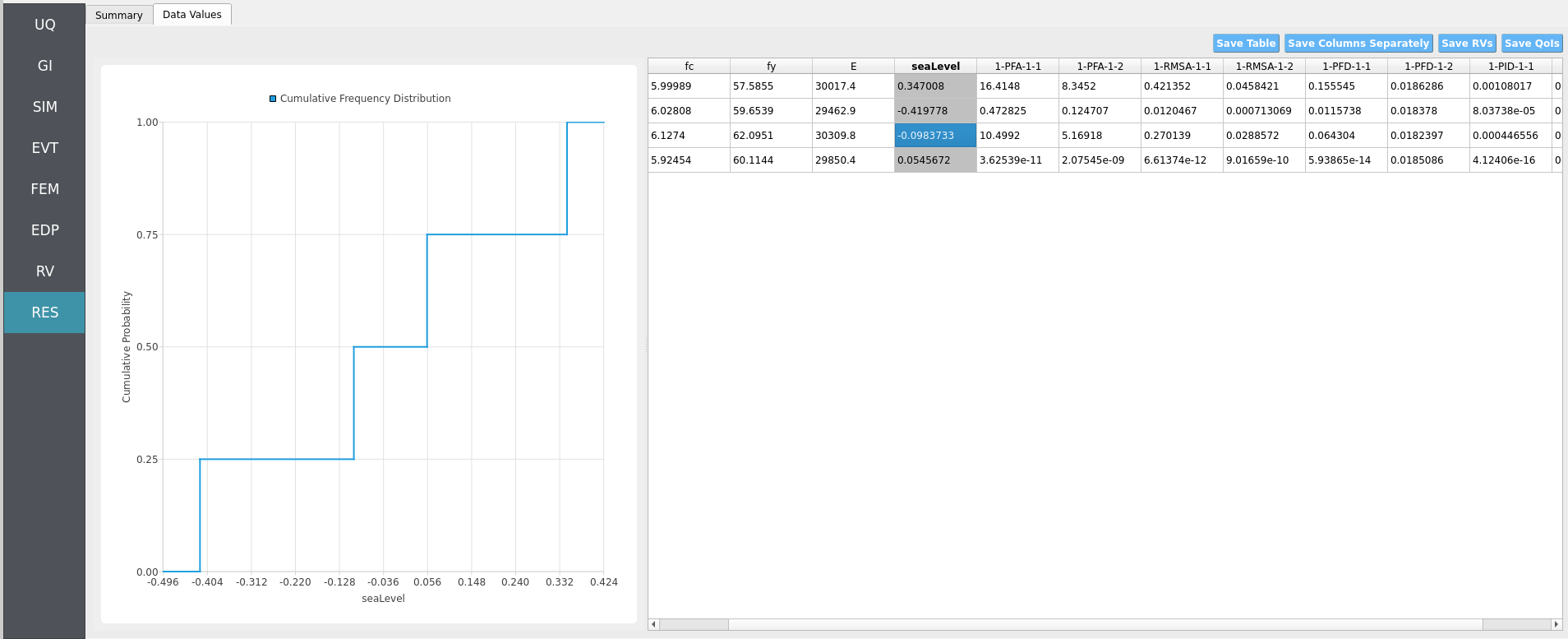Image resolution: width=1568 pixels, height=639 pixels.
Task: Click the Save RVs button
Action: 1467,44
